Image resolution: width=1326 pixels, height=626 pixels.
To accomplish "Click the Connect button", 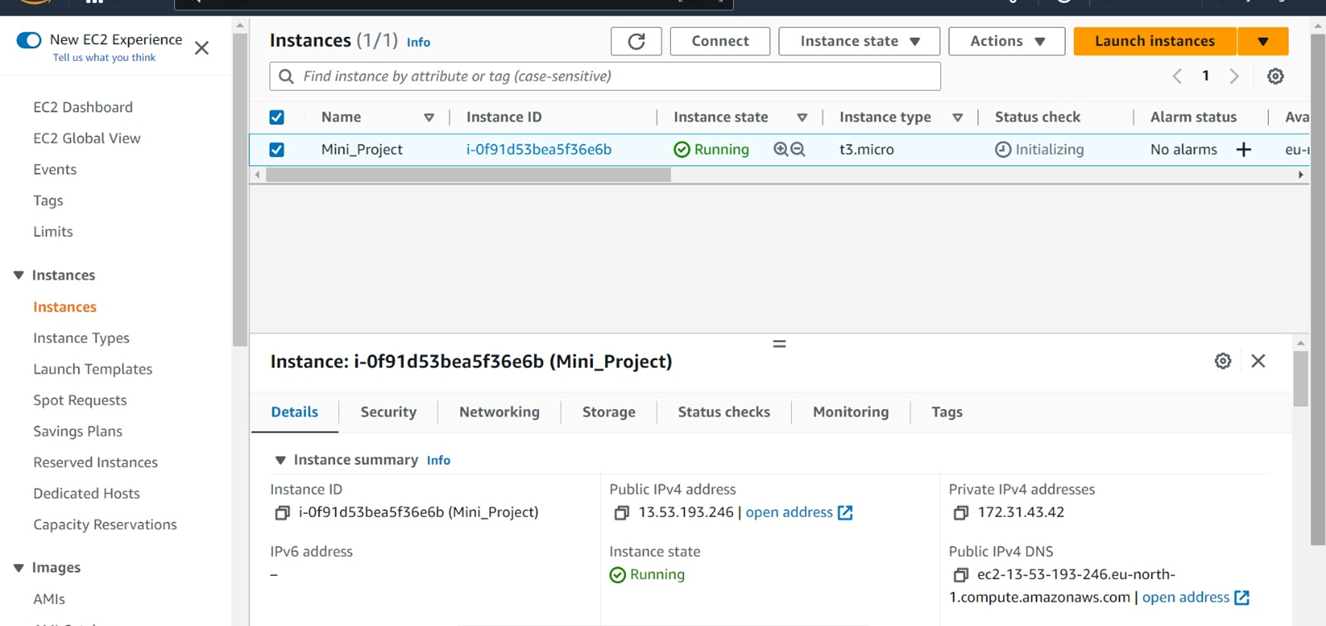I will click(720, 41).
